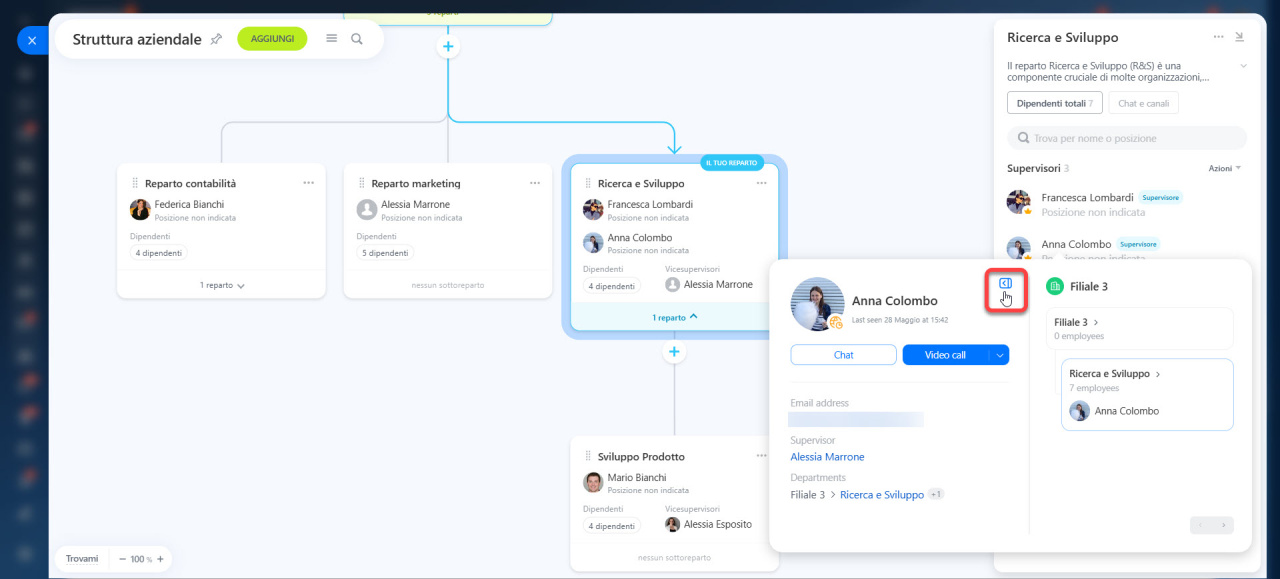Open Mario Bianchi in Sviluppo Prodotto
The width and height of the screenshot is (1280, 579).
pyautogui.click(x=637, y=477)
